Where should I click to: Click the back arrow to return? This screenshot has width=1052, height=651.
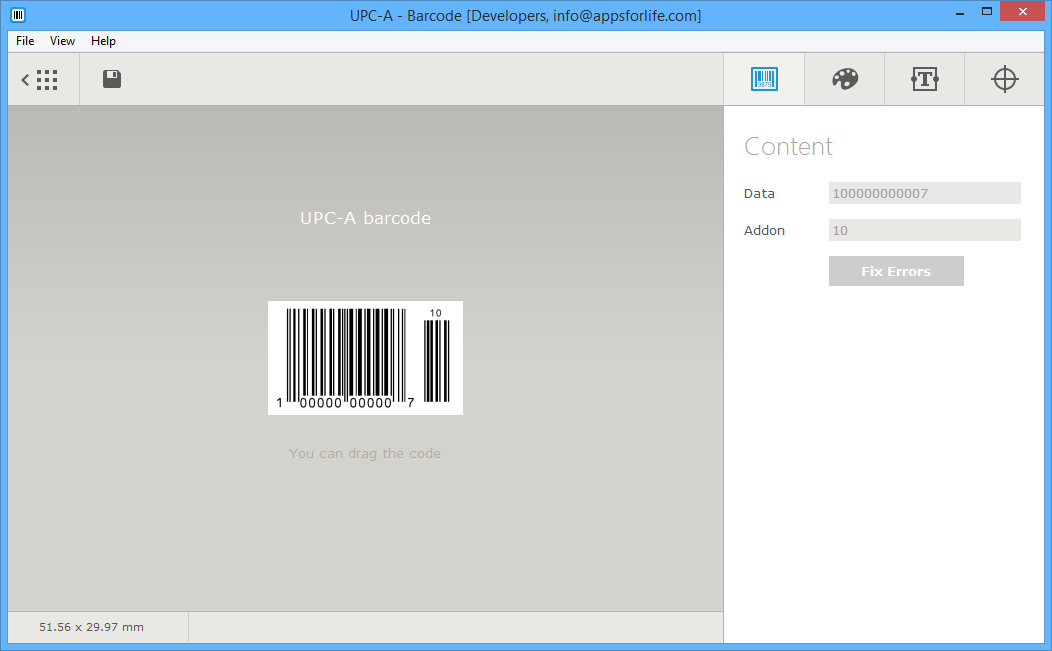pyautogui.click(x=25, y=79)
